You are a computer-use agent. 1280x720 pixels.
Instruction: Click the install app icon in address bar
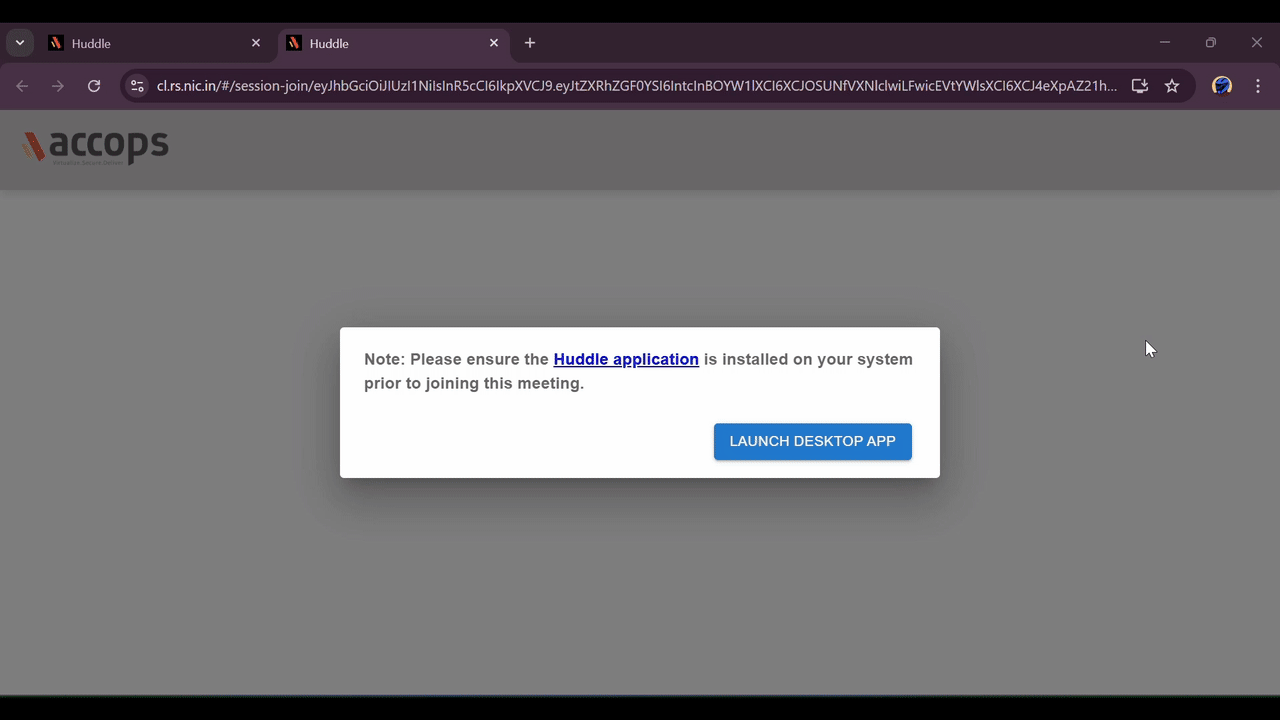tap(1139, 86)
